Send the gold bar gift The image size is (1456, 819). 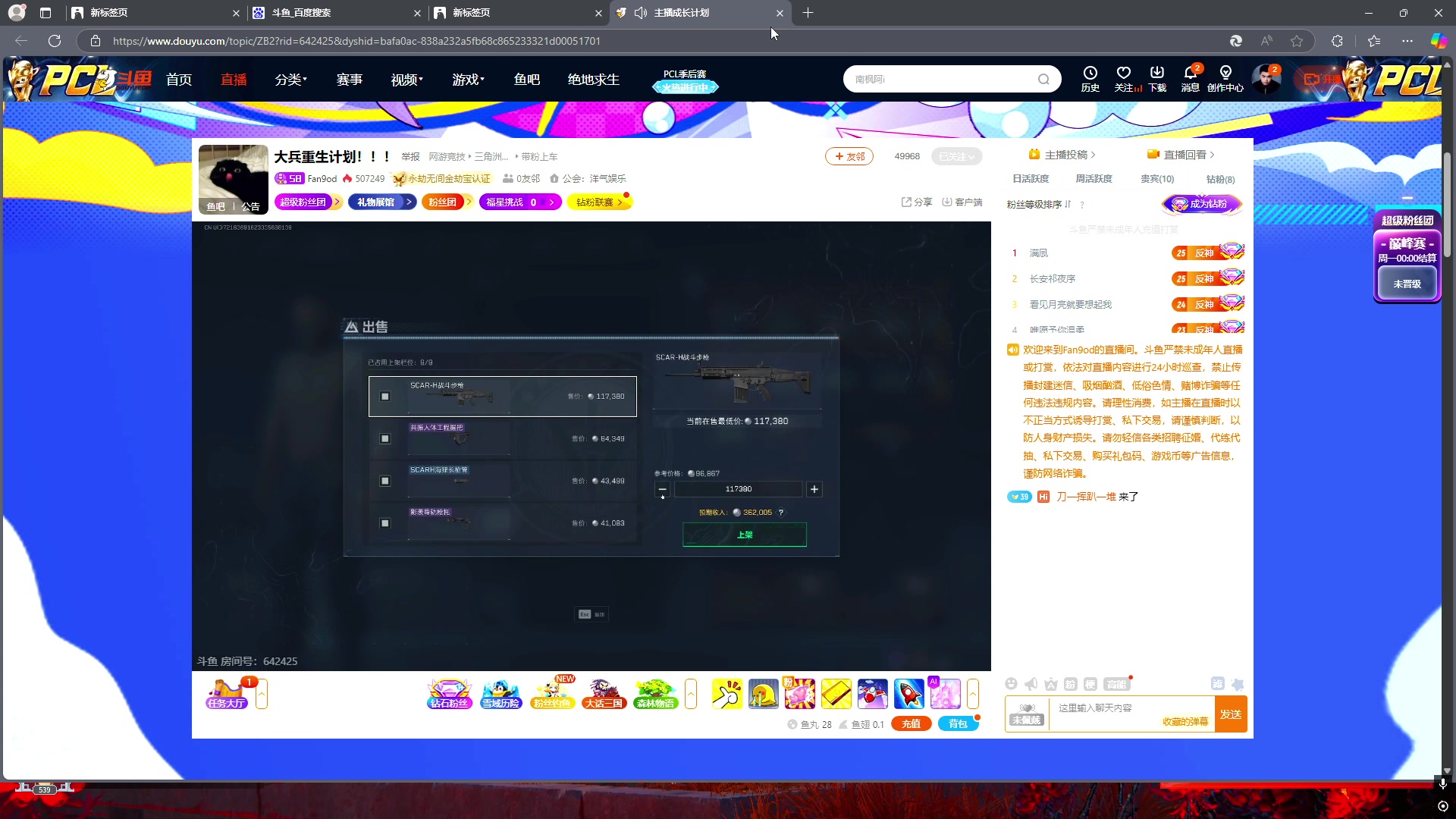(836, 694)
